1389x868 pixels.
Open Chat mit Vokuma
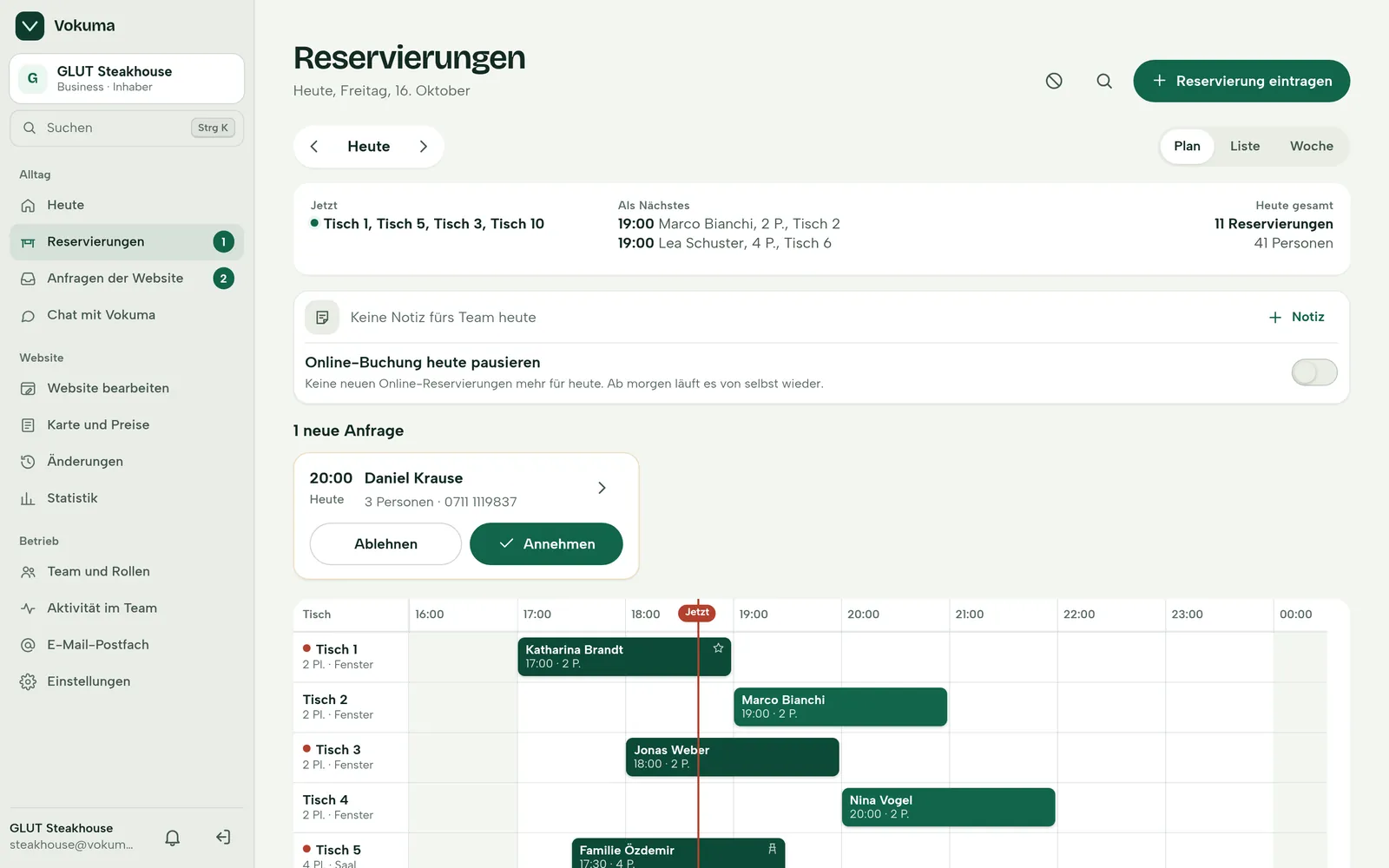[127, 315]
